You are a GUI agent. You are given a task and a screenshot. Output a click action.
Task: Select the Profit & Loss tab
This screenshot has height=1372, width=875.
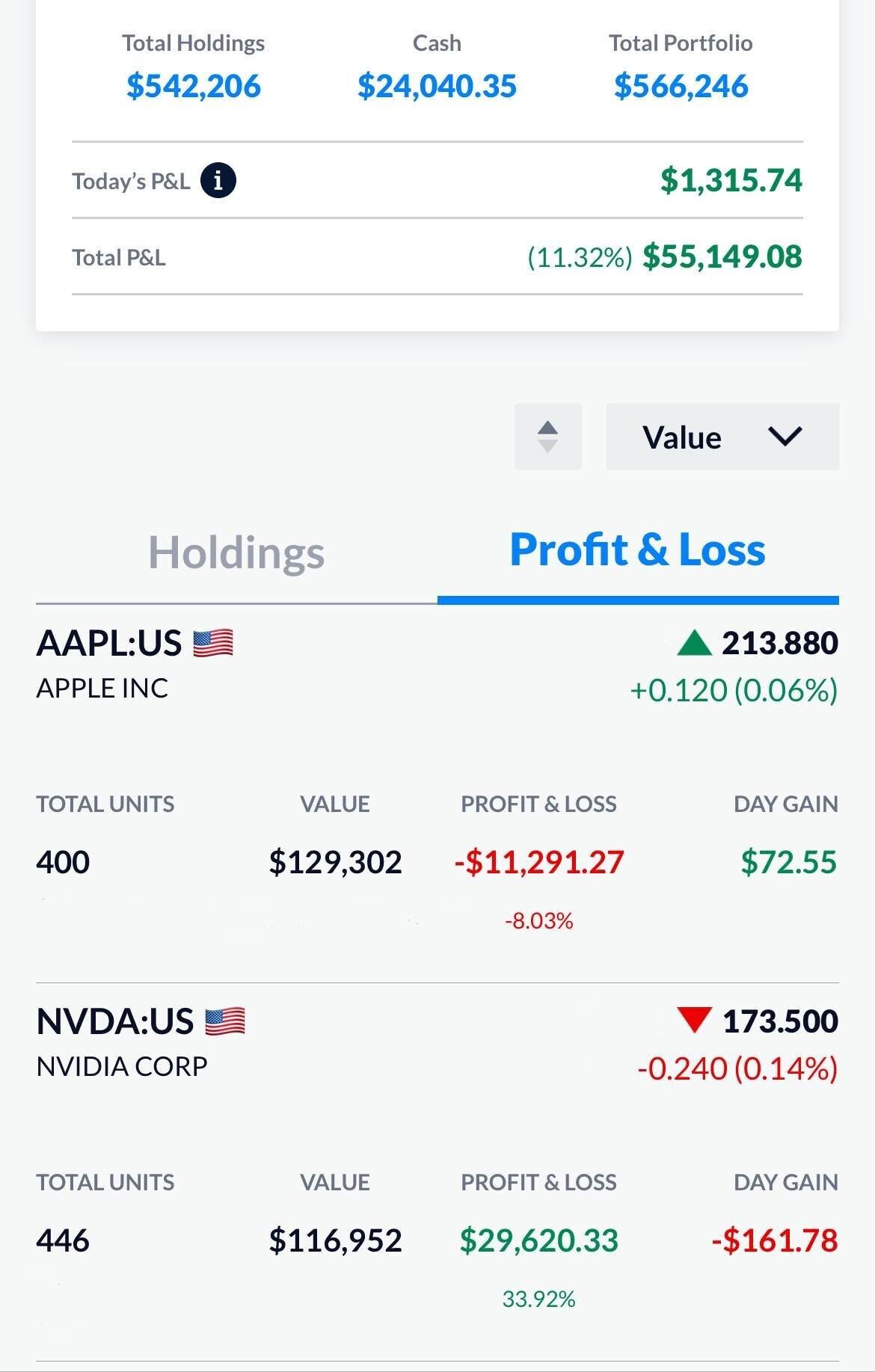637,550
